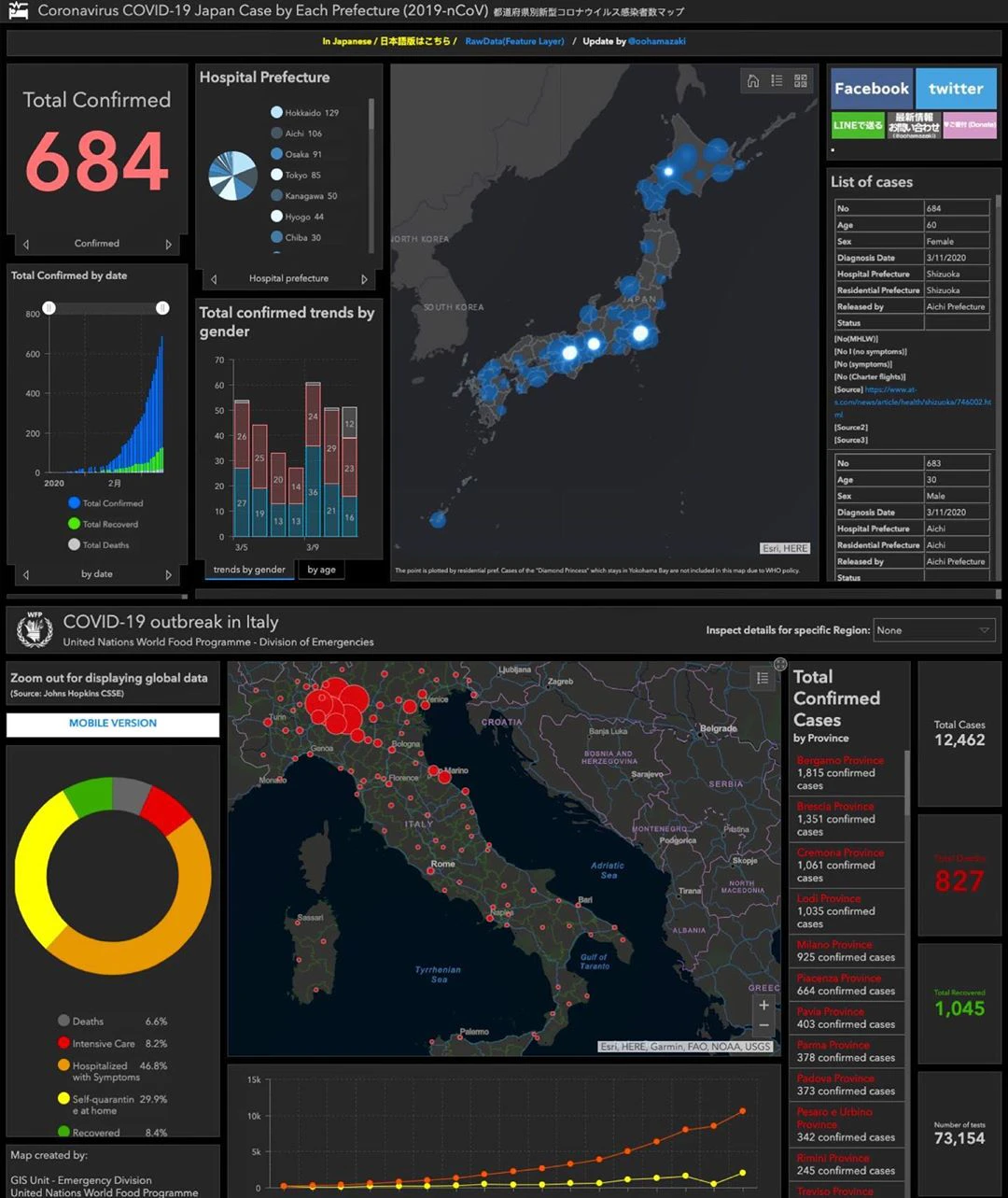
Task: Open the @oohamazaki updater link
Action: tap(657, 41)
